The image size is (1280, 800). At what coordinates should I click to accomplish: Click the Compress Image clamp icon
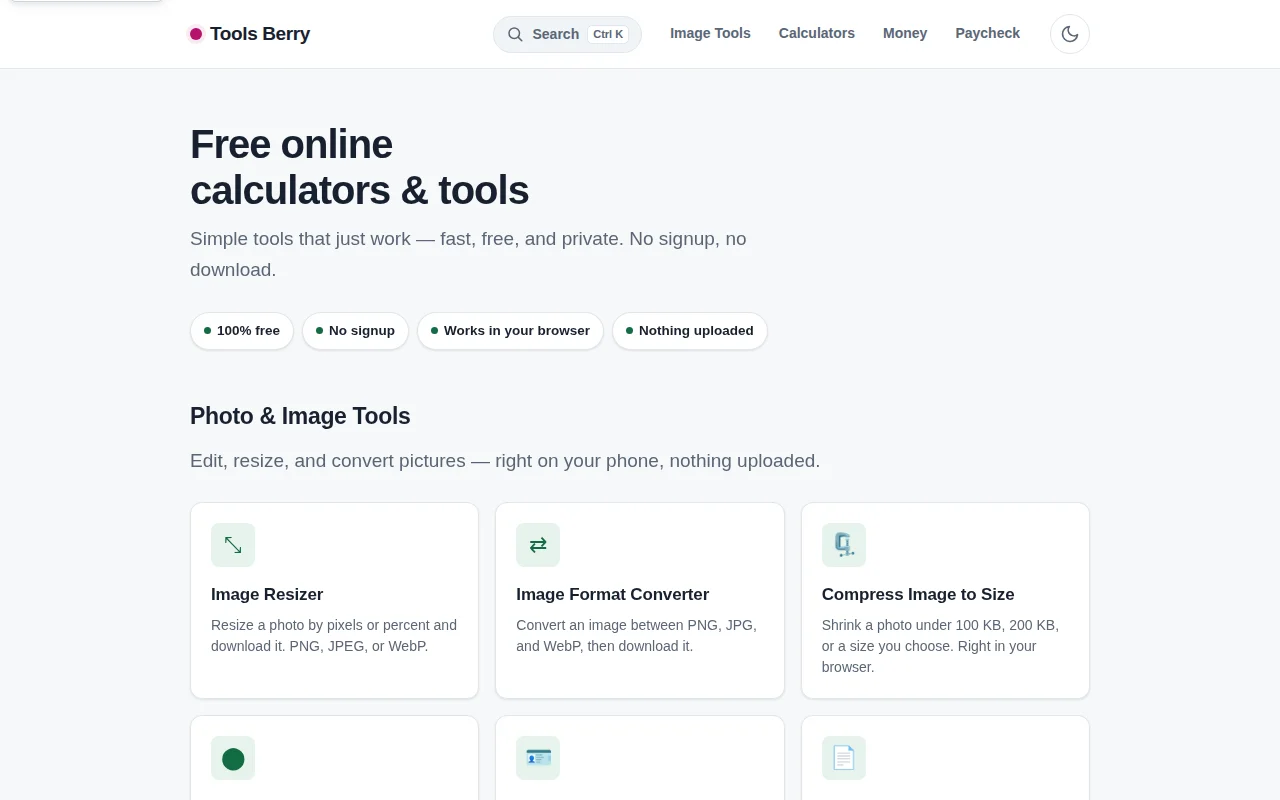[x=844, y=545]
